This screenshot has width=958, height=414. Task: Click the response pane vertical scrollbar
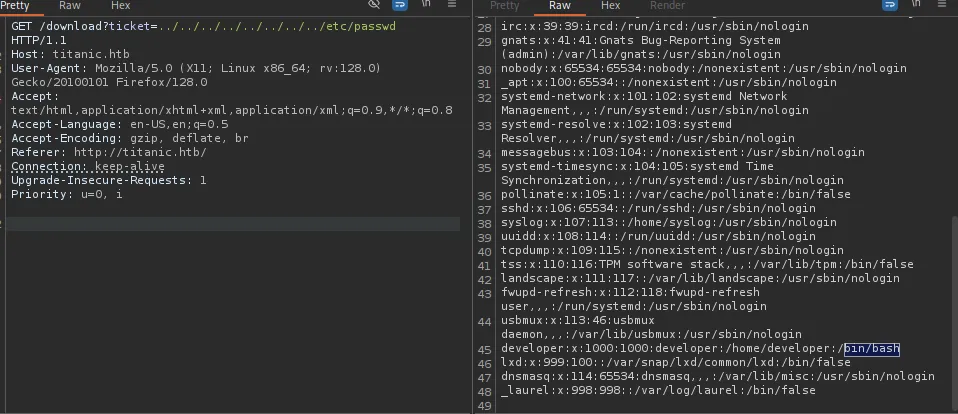(954, 311)
